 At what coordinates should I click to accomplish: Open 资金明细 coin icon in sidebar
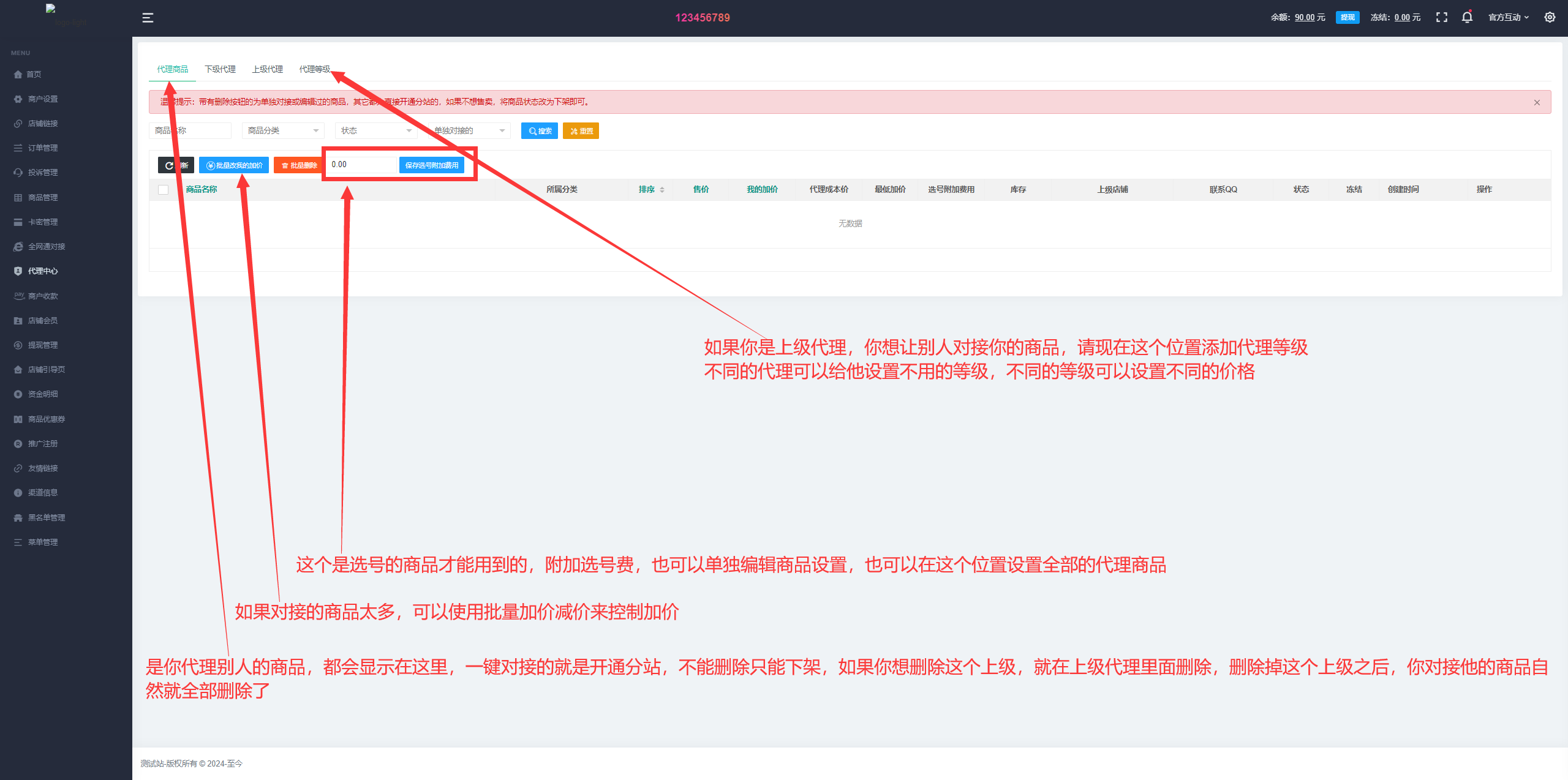coord(18,394)
